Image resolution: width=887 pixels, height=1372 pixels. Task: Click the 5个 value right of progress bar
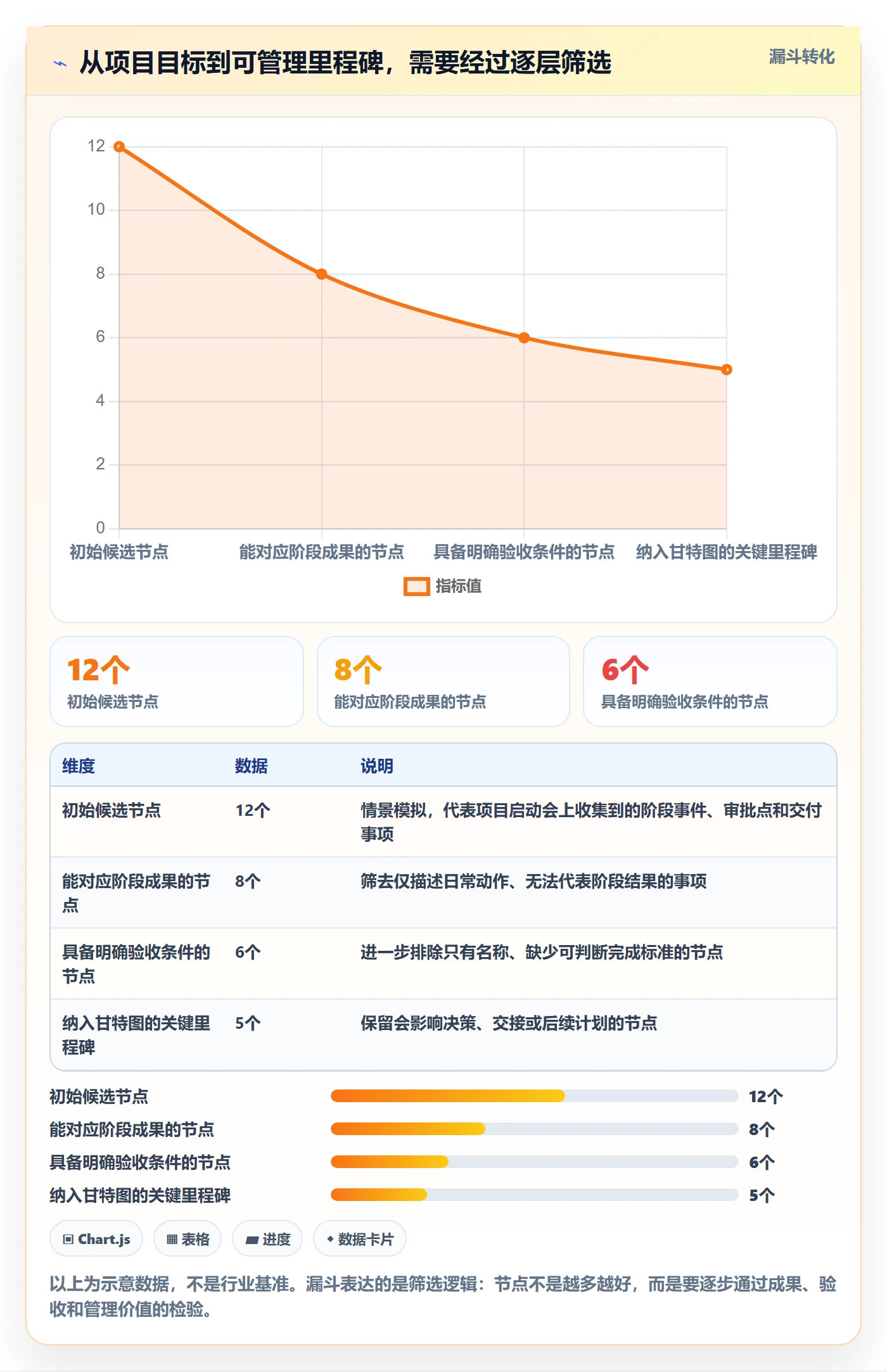tap(762, 1195)
